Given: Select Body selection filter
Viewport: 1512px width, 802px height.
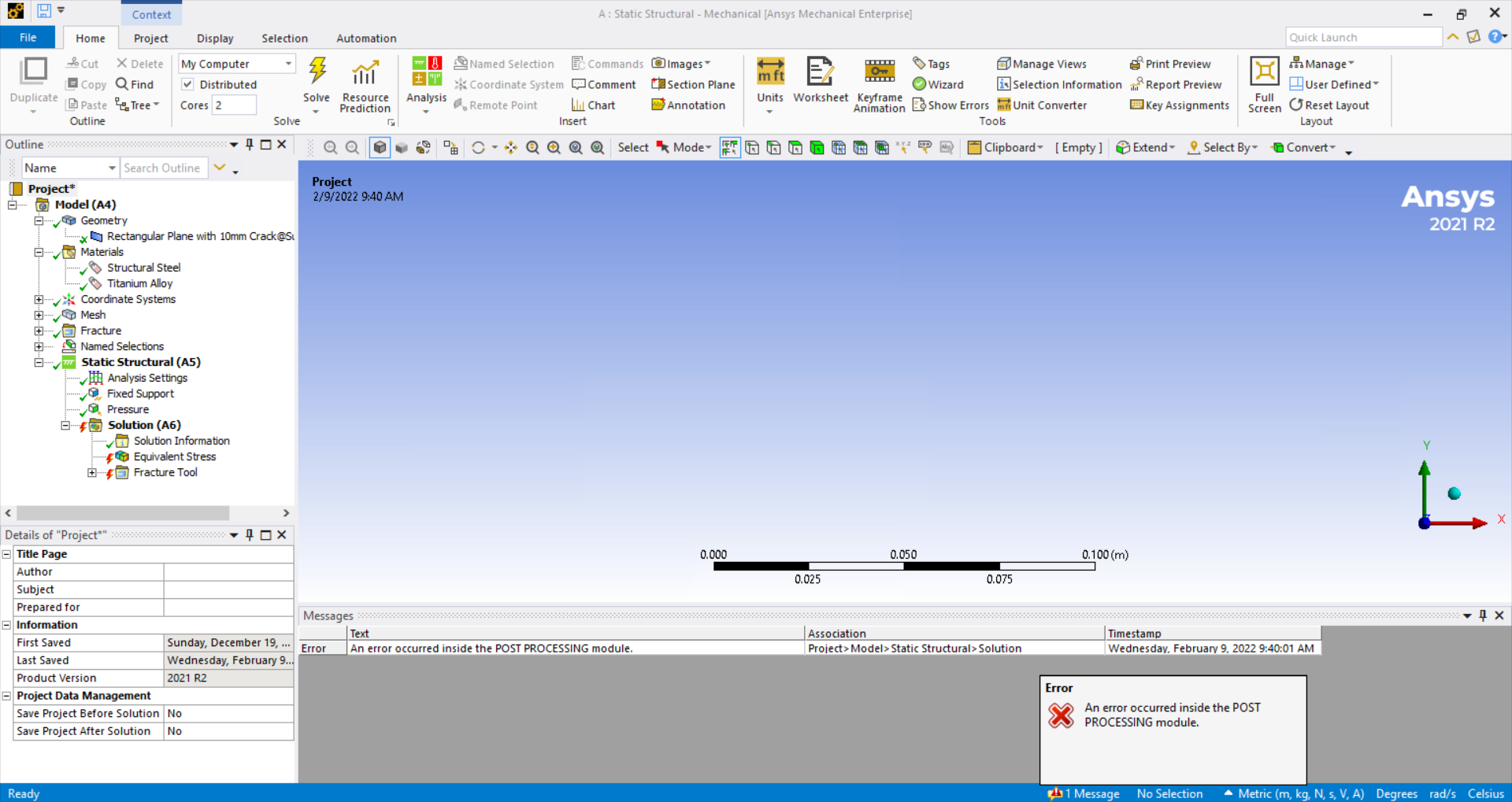Looking at the screenshot, I should (x=817, y=147).
